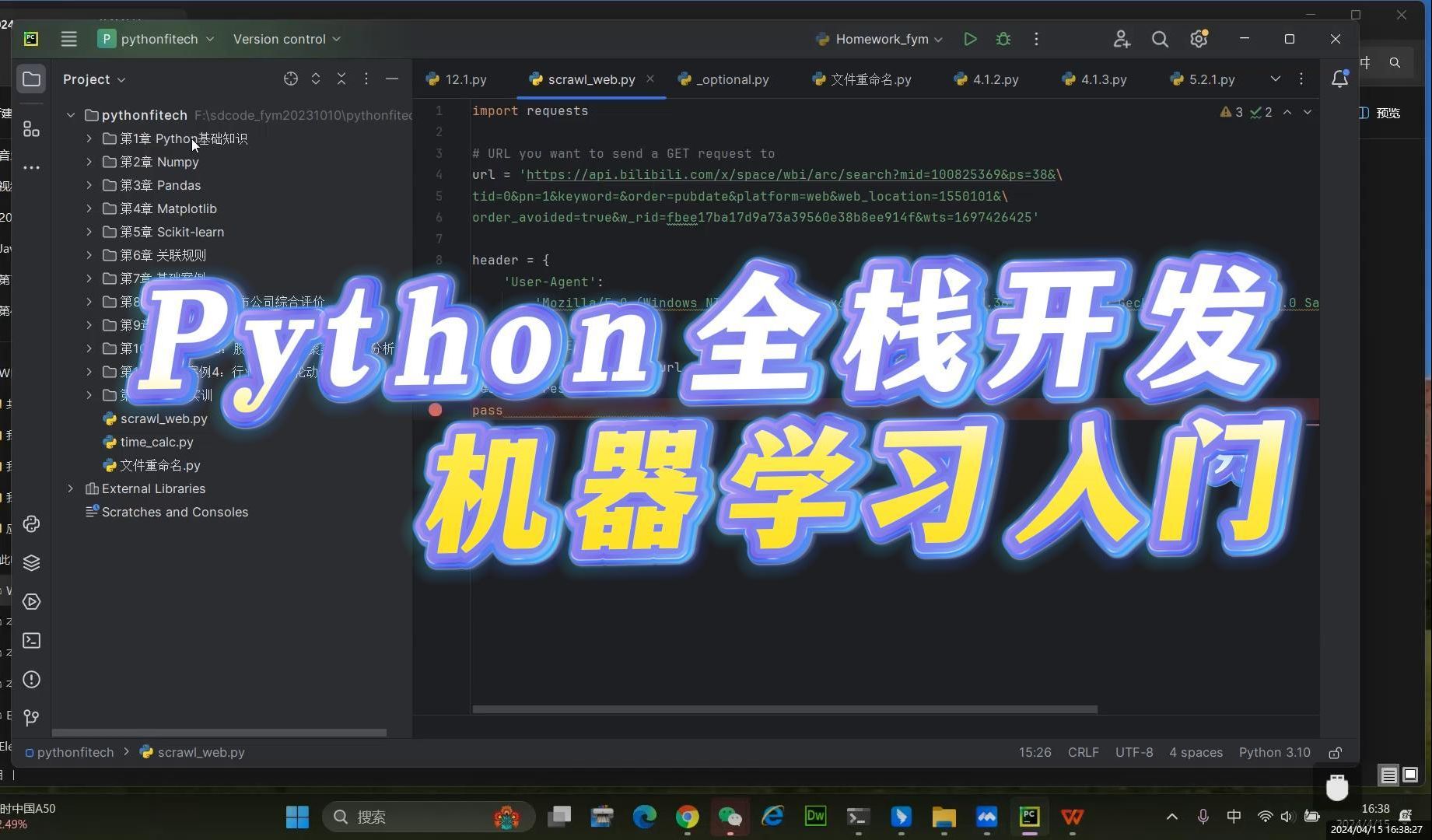Collapse pythonfitech root folder
This screenshot has height=840, width=1432.
[71, 115]
